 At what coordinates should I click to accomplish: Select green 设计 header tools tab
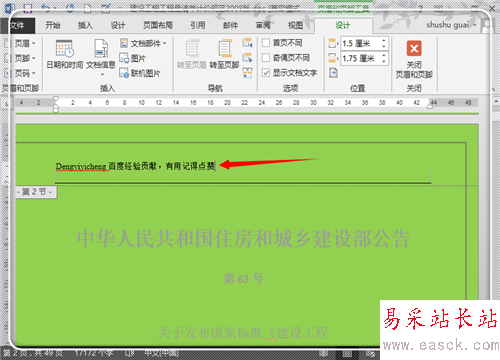(343, 25)
